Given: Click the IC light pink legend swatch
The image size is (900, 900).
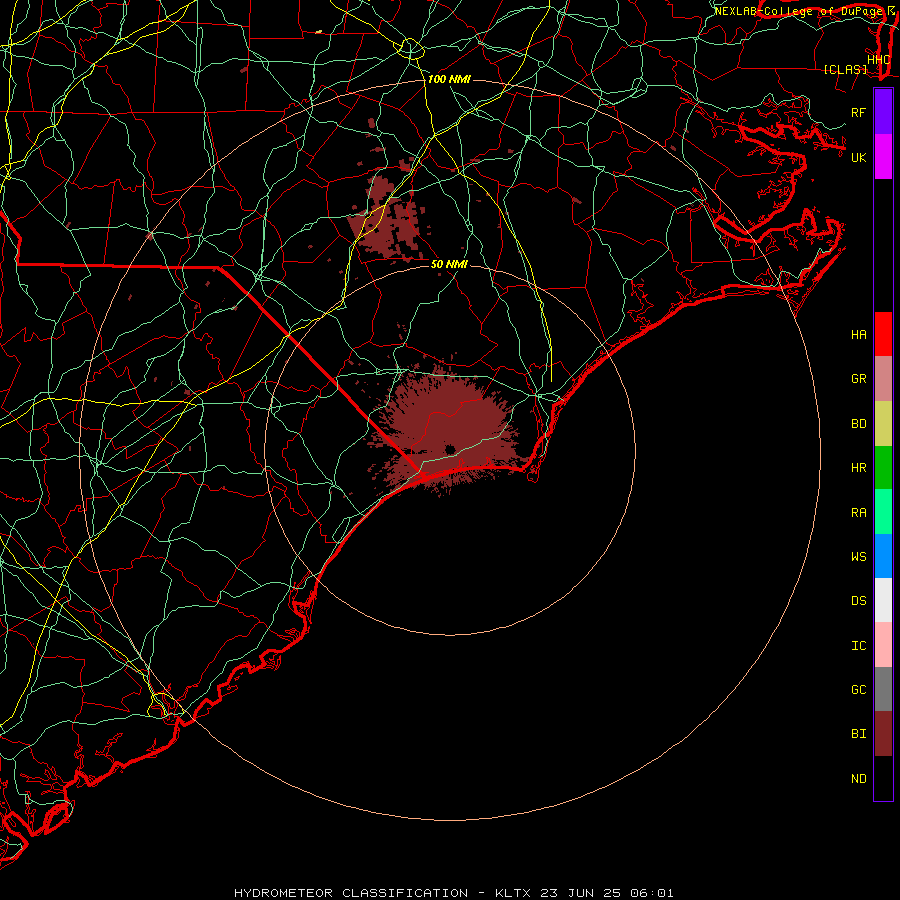Looking at the screenshot, I should pos(883,645).
